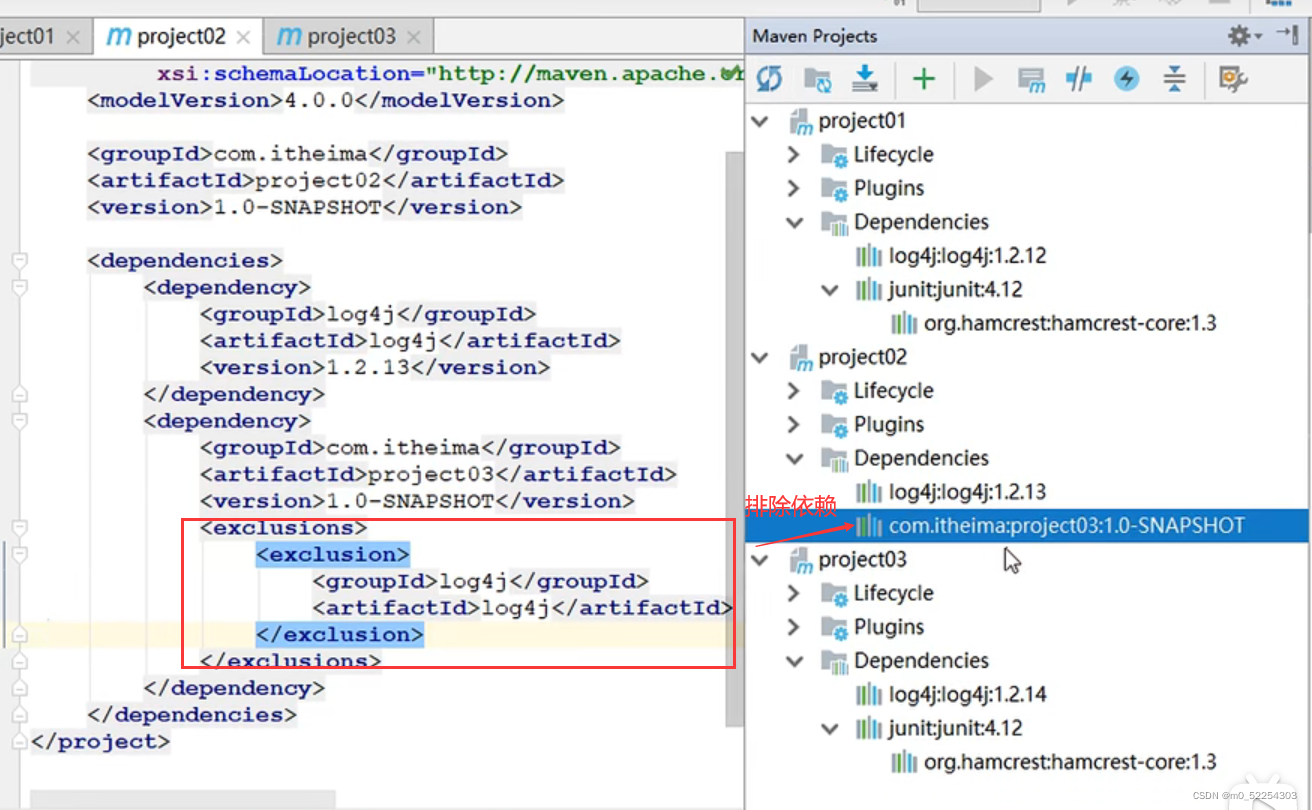Close the project02 editor tab

[x=244, y=38]
